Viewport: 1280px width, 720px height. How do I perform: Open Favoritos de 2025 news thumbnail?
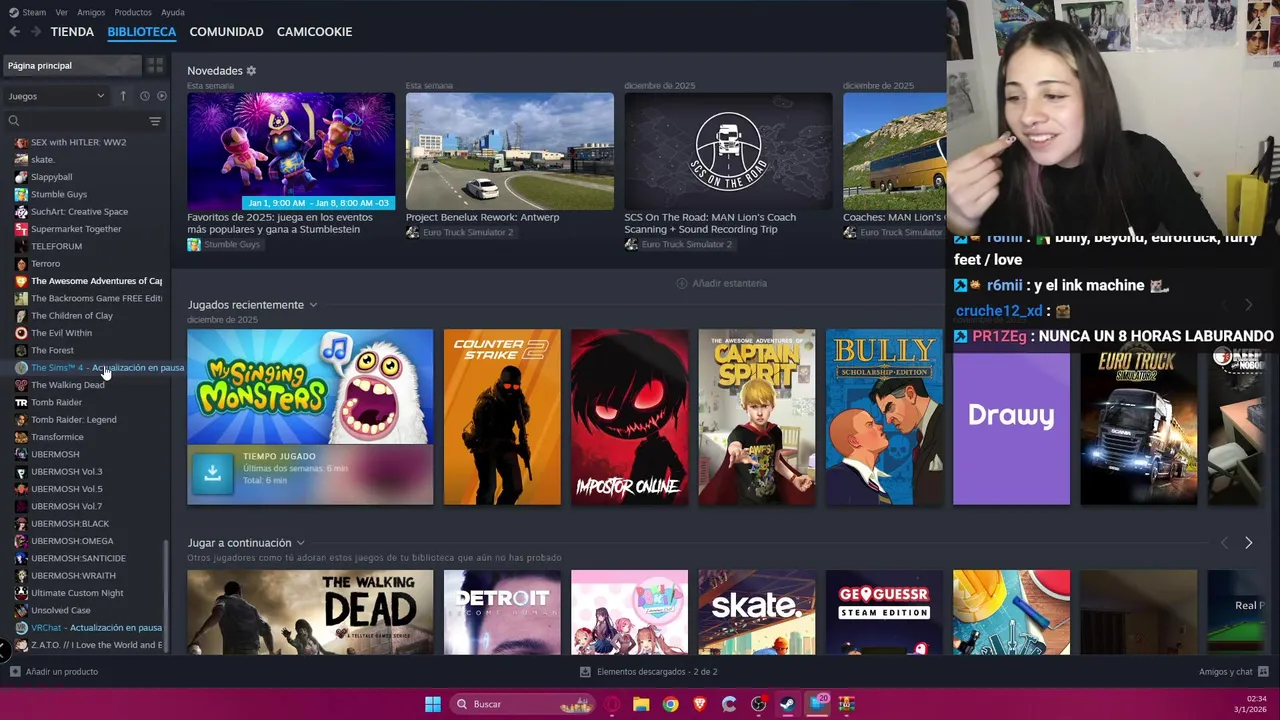[291, 151]
